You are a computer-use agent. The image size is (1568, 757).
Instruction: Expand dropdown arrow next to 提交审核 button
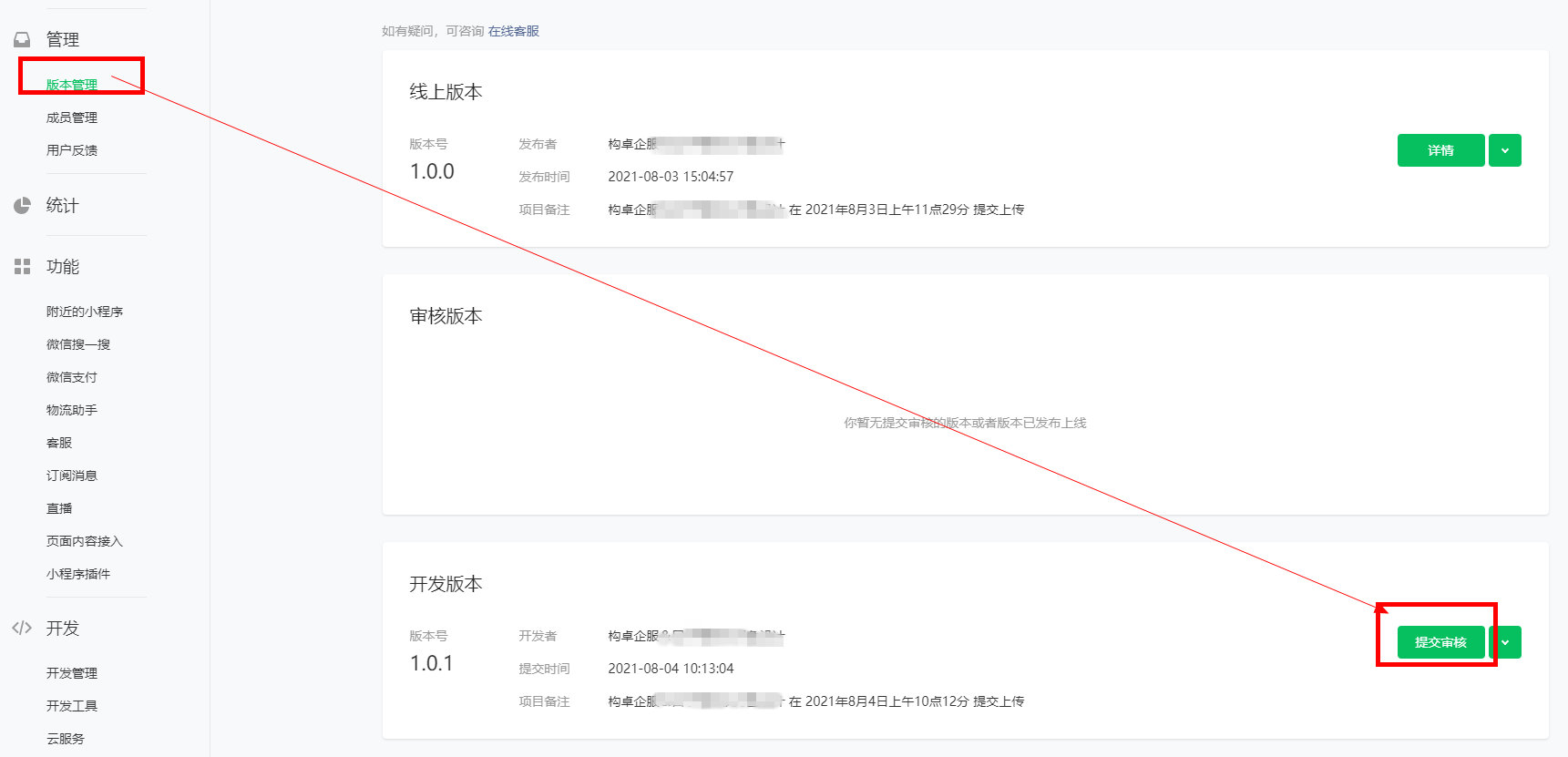click(x=1504, y=642)
